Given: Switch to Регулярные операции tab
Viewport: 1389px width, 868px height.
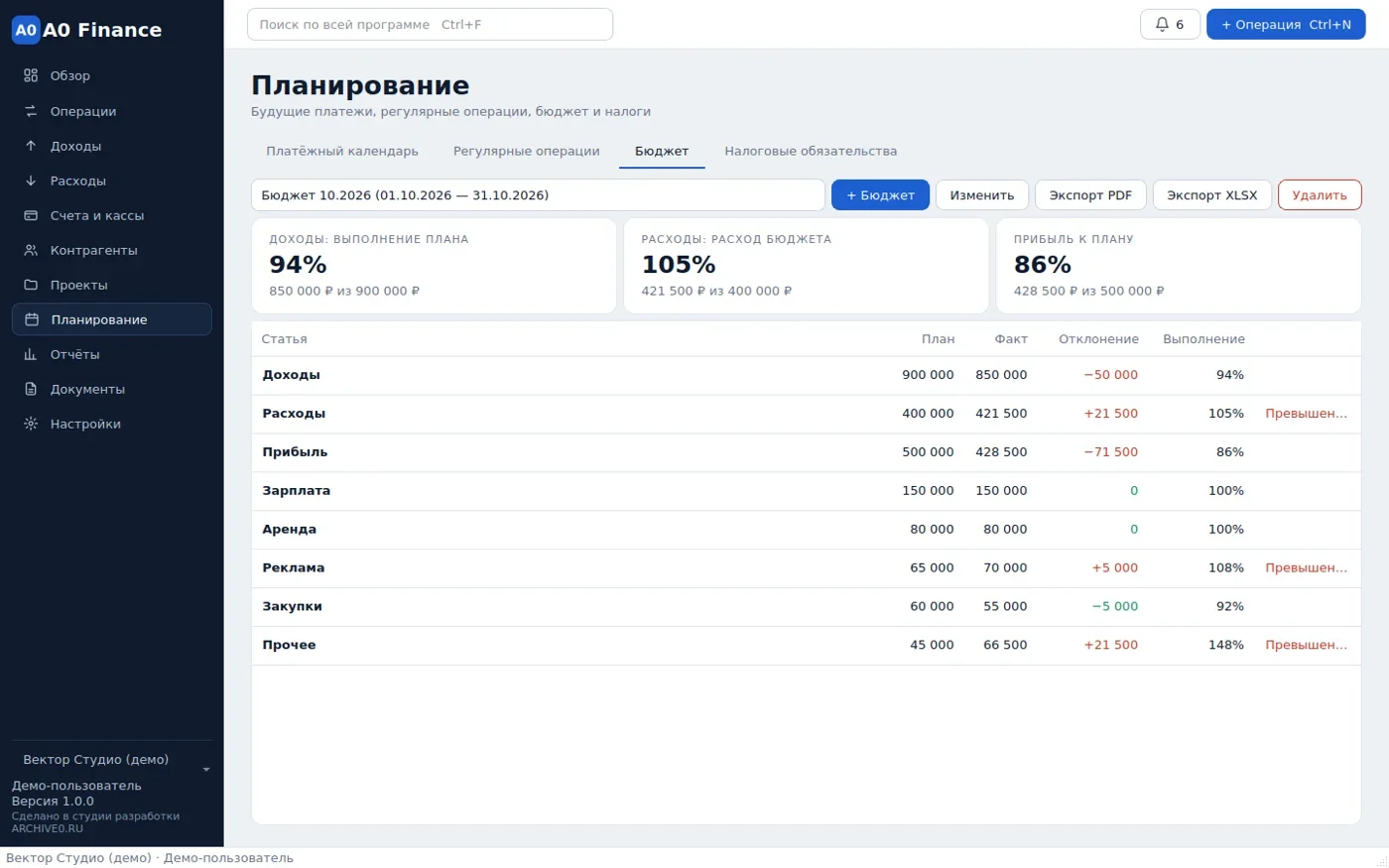Looking at the screenshot, I should pos(527,151).
